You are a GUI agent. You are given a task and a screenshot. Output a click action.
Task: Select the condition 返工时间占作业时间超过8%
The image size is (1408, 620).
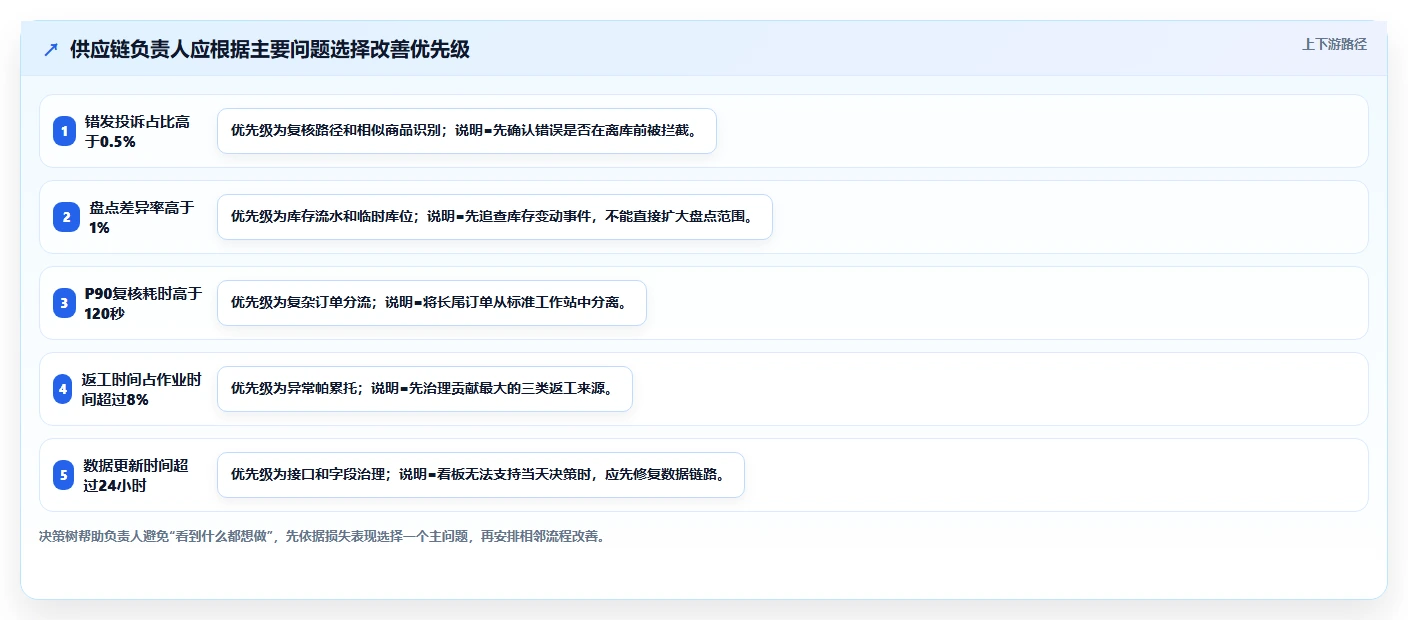[x=141, y=389]
